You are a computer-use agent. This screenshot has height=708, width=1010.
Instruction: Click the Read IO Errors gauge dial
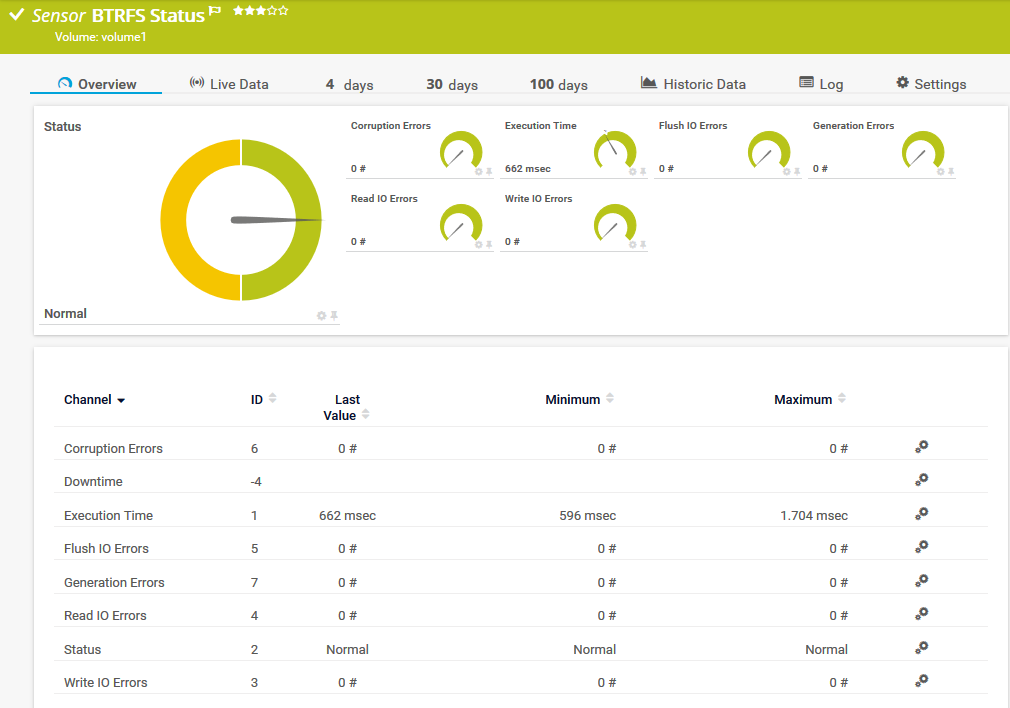coord(461,224)
